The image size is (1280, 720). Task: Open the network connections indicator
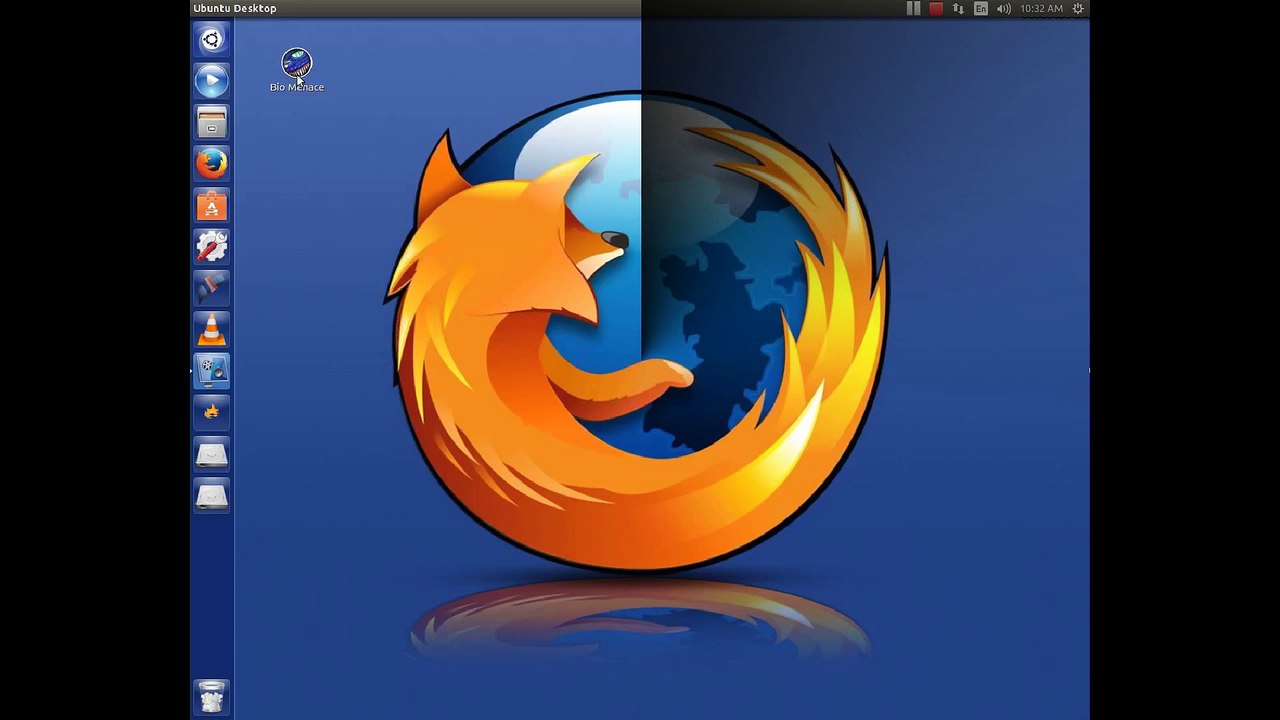(958, 8)
